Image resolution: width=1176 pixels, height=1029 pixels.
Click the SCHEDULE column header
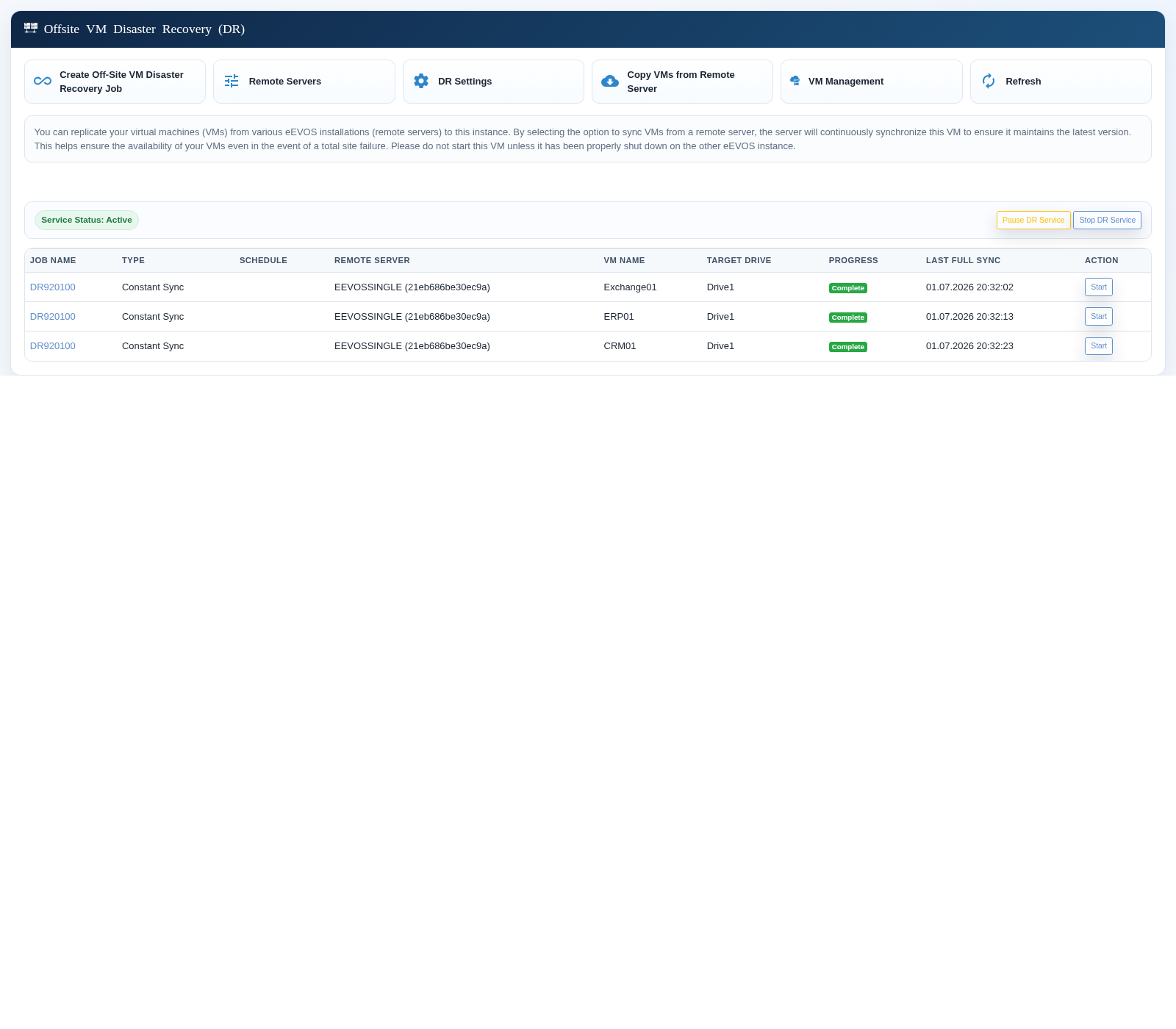coord(263,261)
